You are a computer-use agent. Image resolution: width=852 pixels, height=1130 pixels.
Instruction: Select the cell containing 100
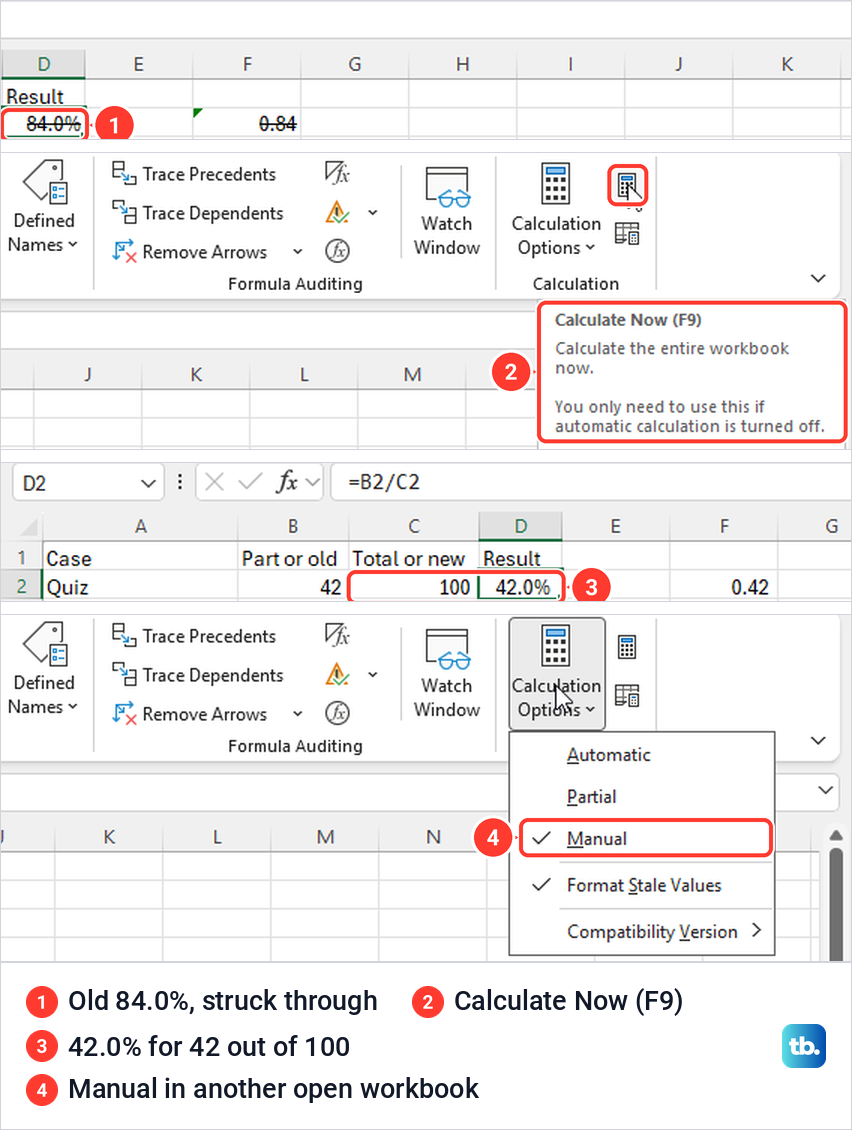(x=414, y=587)
